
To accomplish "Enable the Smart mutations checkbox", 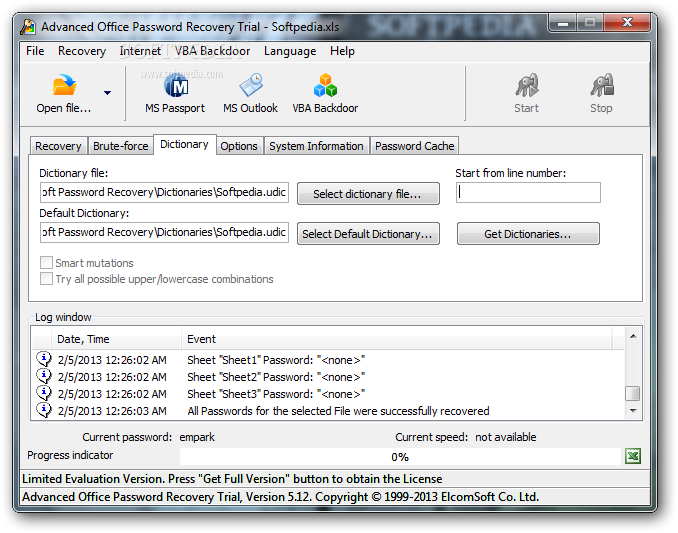I will coord(46,262).
